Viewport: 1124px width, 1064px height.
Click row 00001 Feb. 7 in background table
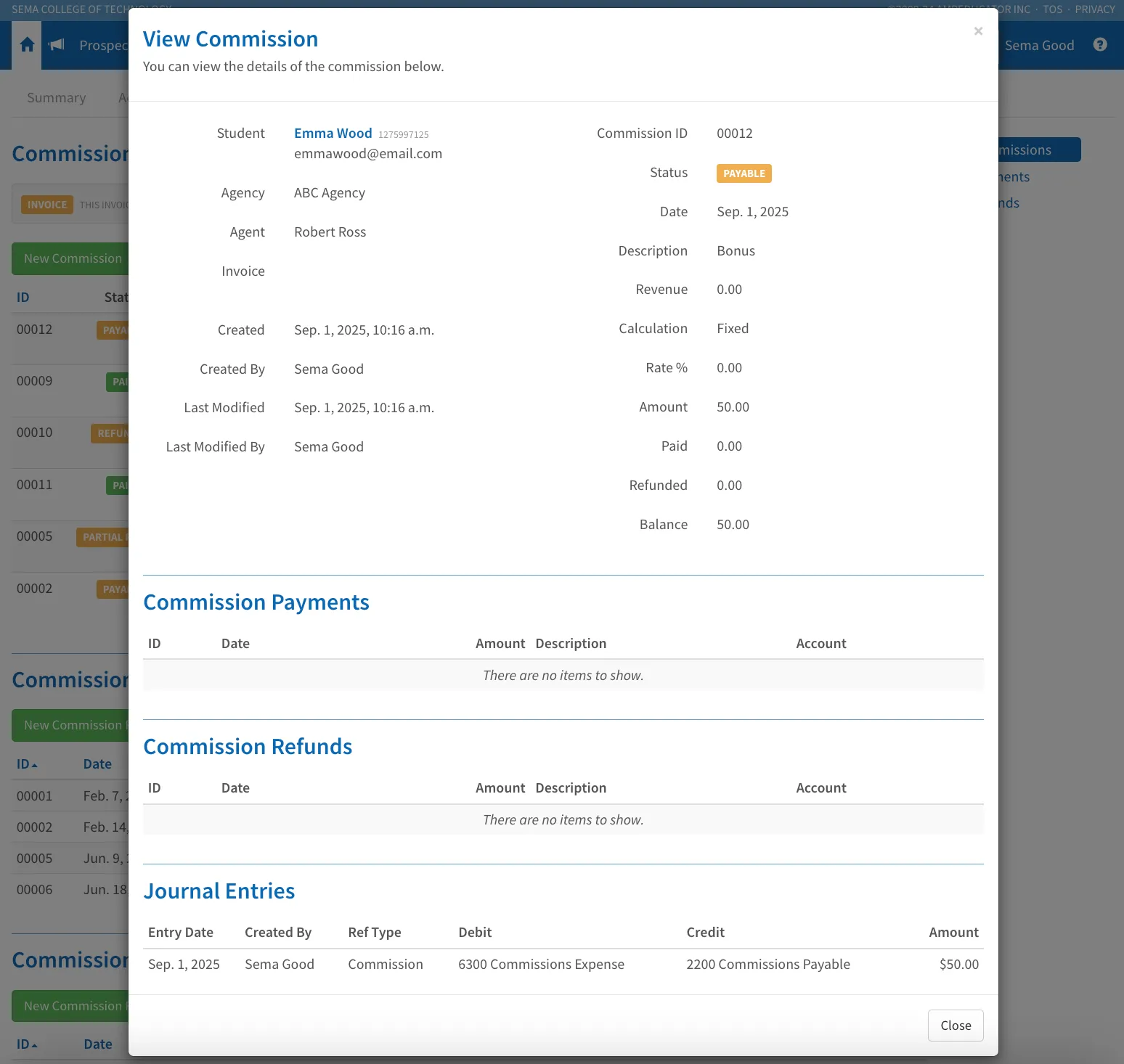(x=70, y=796)
